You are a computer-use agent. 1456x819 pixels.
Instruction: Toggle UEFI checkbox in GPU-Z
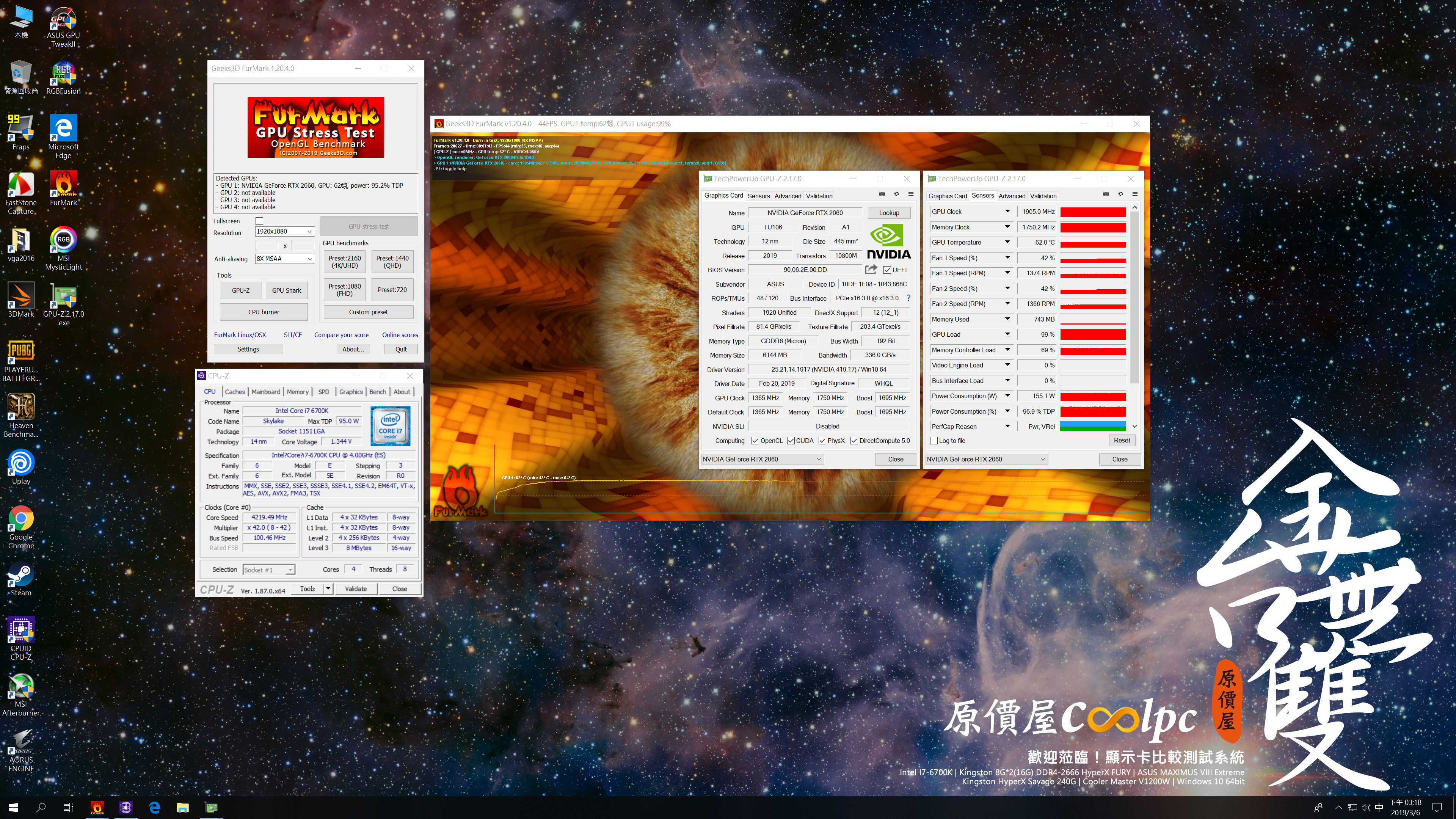[x=887, y=270]
